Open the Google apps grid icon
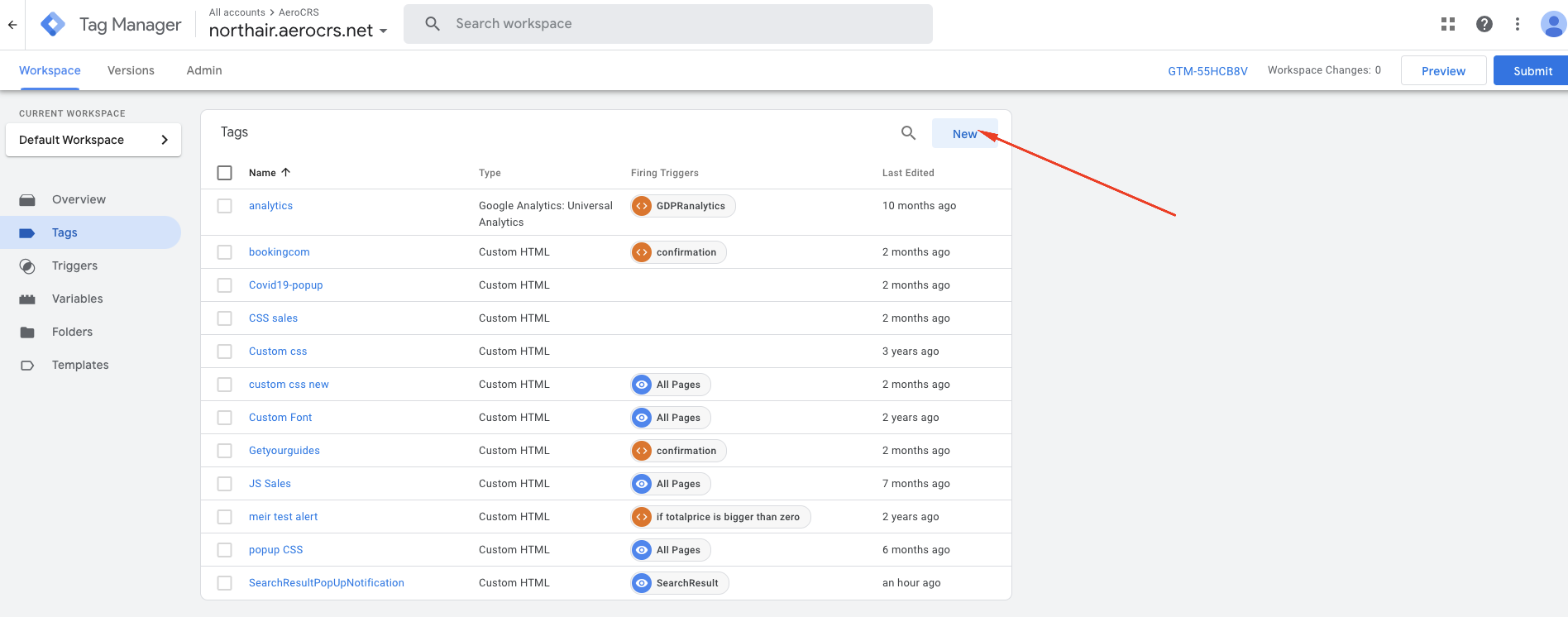This screenshot has width=1568, height=617. click(1448, 24)
